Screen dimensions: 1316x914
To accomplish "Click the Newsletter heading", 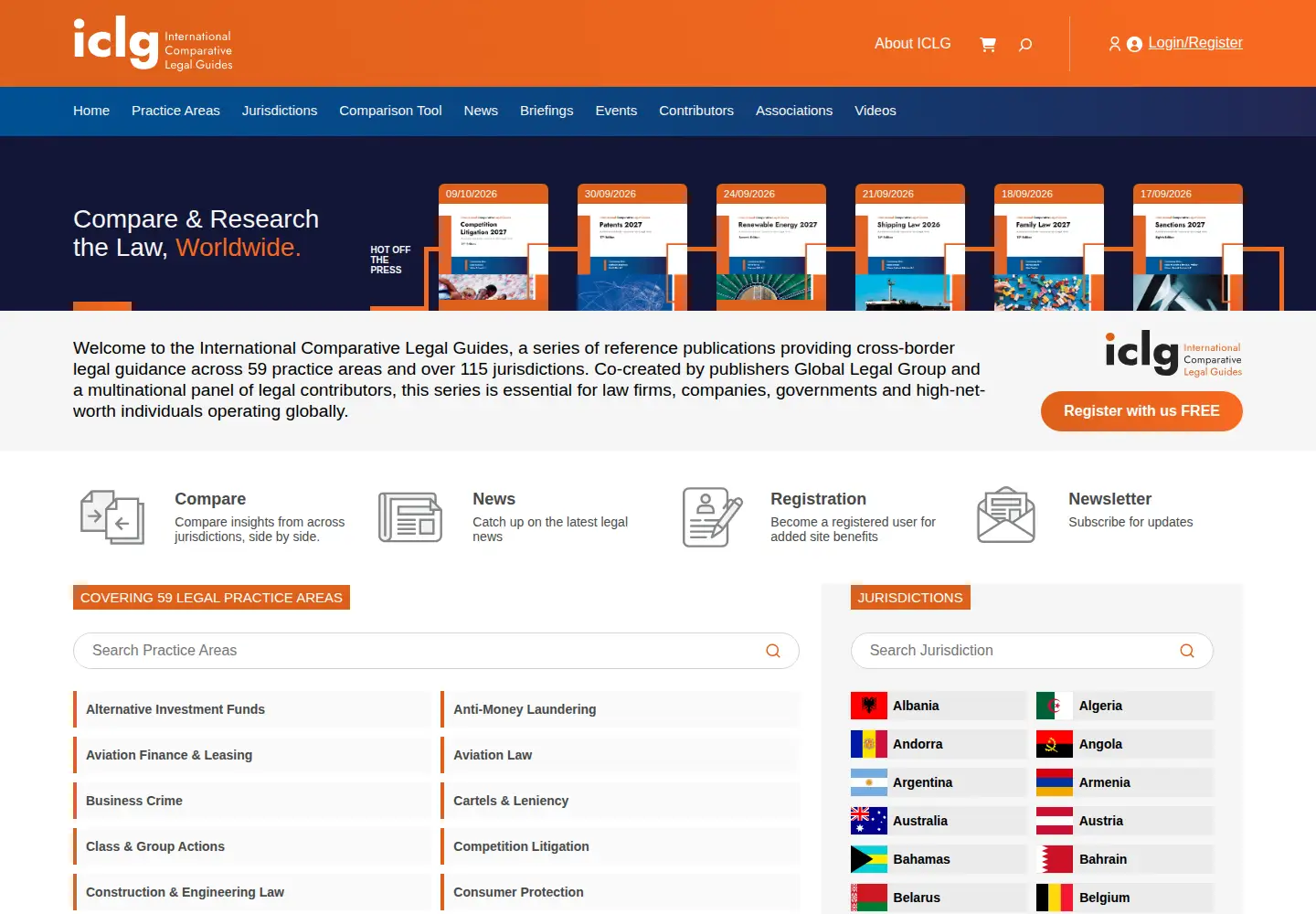I will click(x=1109, y=499).
